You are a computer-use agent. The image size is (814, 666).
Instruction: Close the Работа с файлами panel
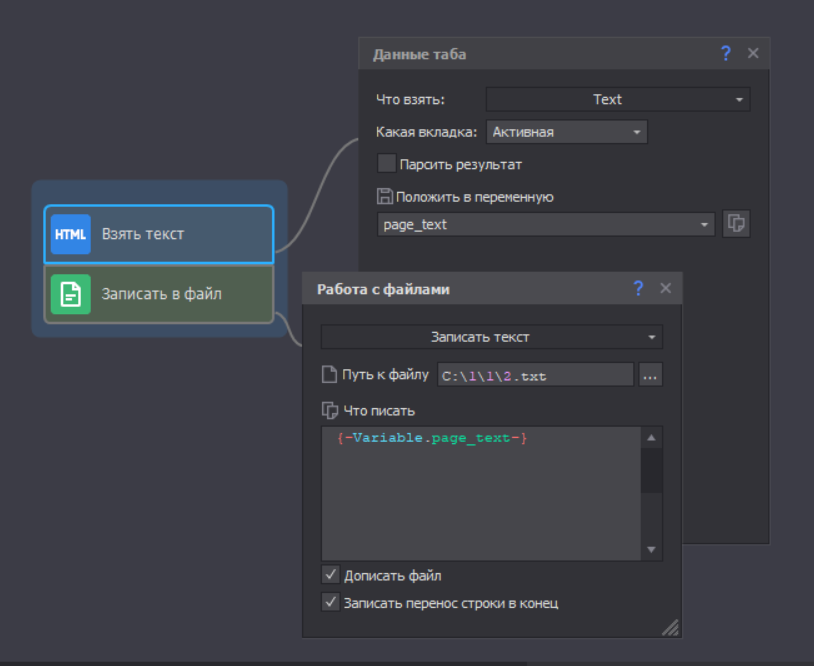(x=666, y=288)
